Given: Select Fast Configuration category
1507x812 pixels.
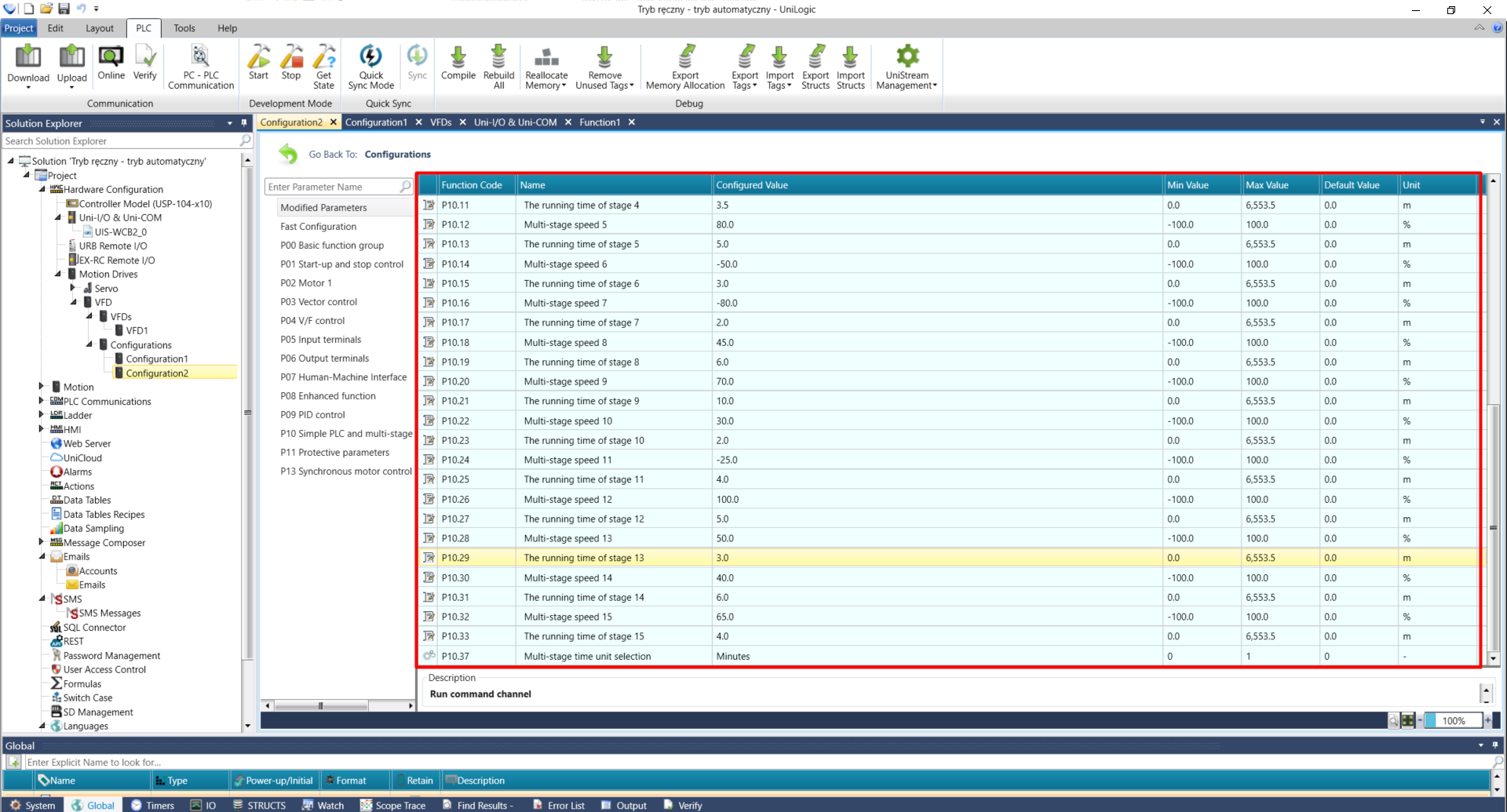Looking at the screenshot, I should pos(318,227).
